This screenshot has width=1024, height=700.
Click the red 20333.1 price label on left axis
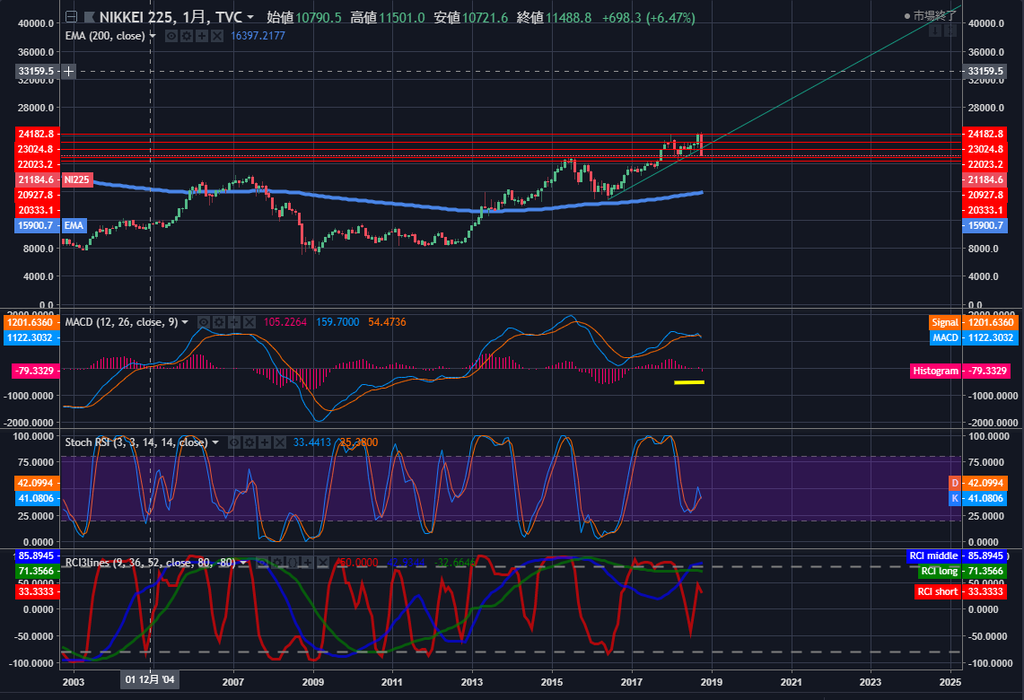coord(37,210)
